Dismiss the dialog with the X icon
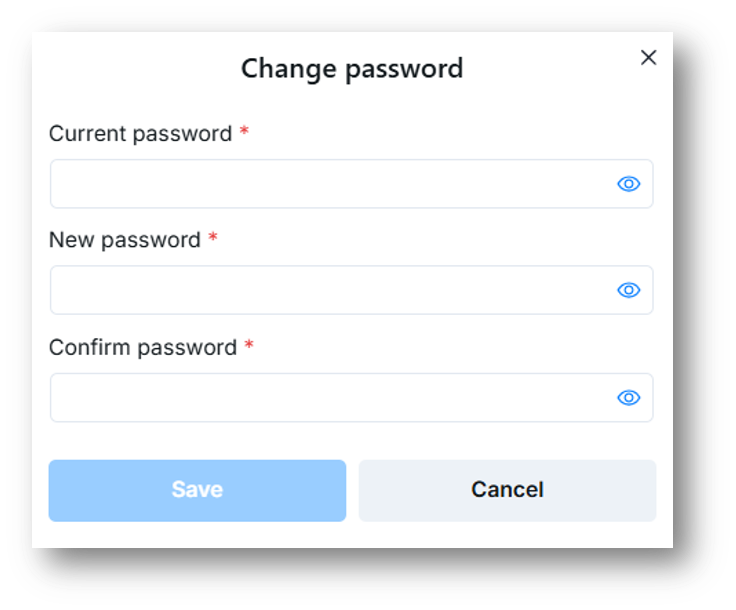 (648, 58)
